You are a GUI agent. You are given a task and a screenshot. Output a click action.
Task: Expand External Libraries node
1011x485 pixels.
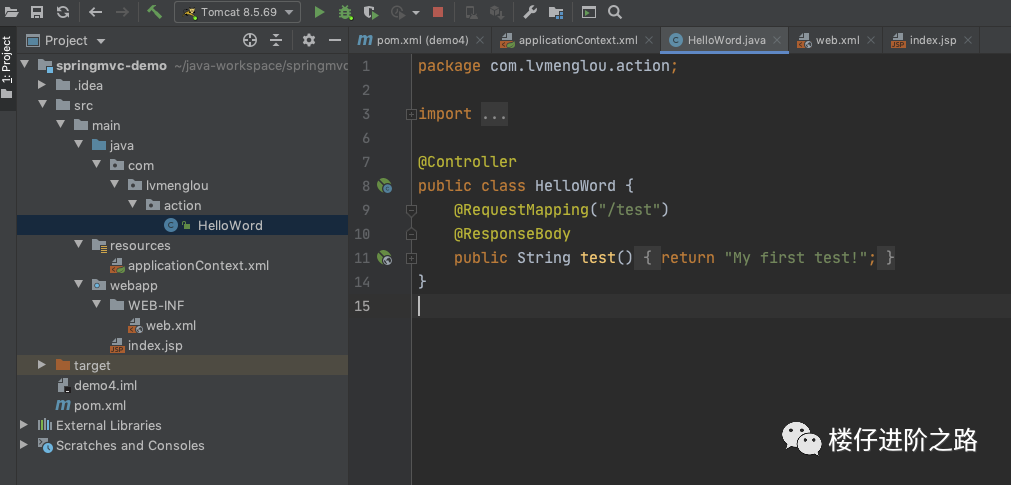24,425
